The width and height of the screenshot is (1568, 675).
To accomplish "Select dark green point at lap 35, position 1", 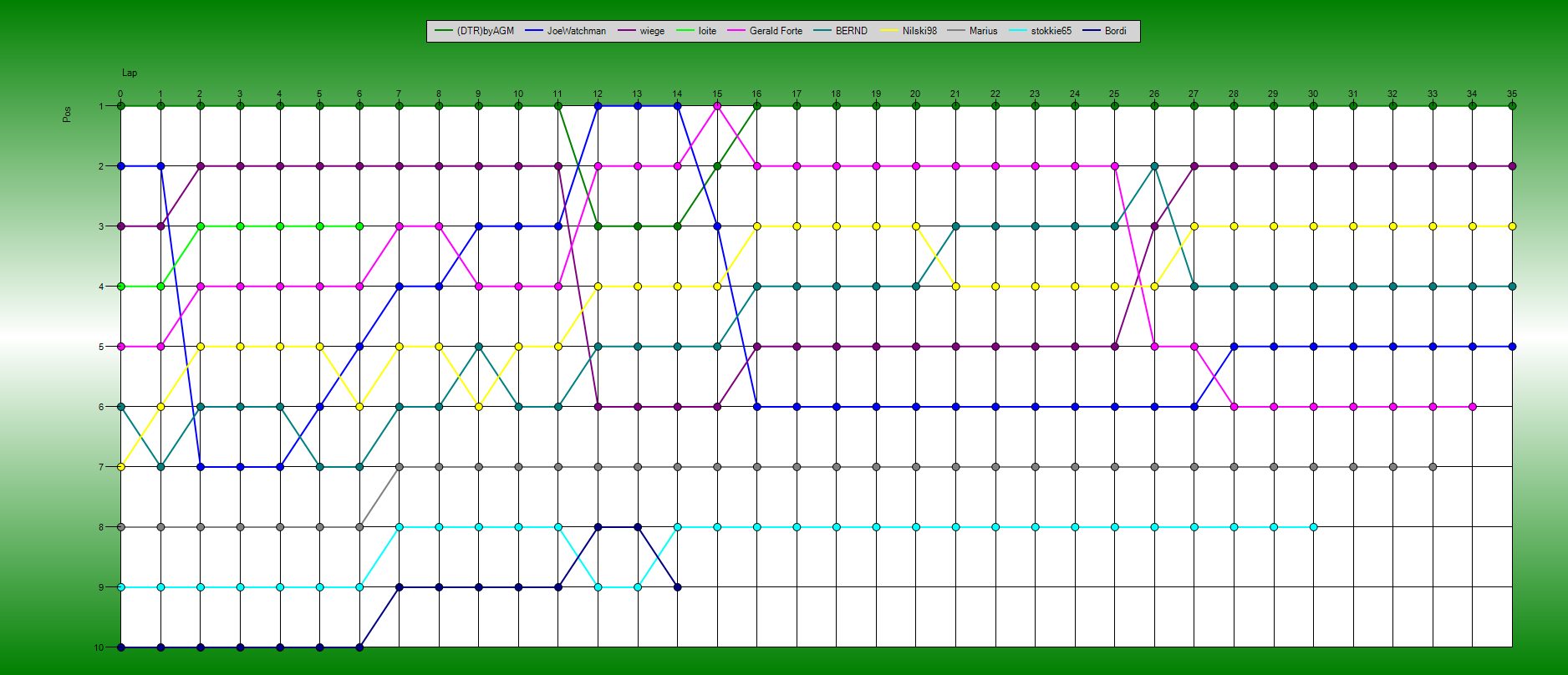I will (1512, 106).
